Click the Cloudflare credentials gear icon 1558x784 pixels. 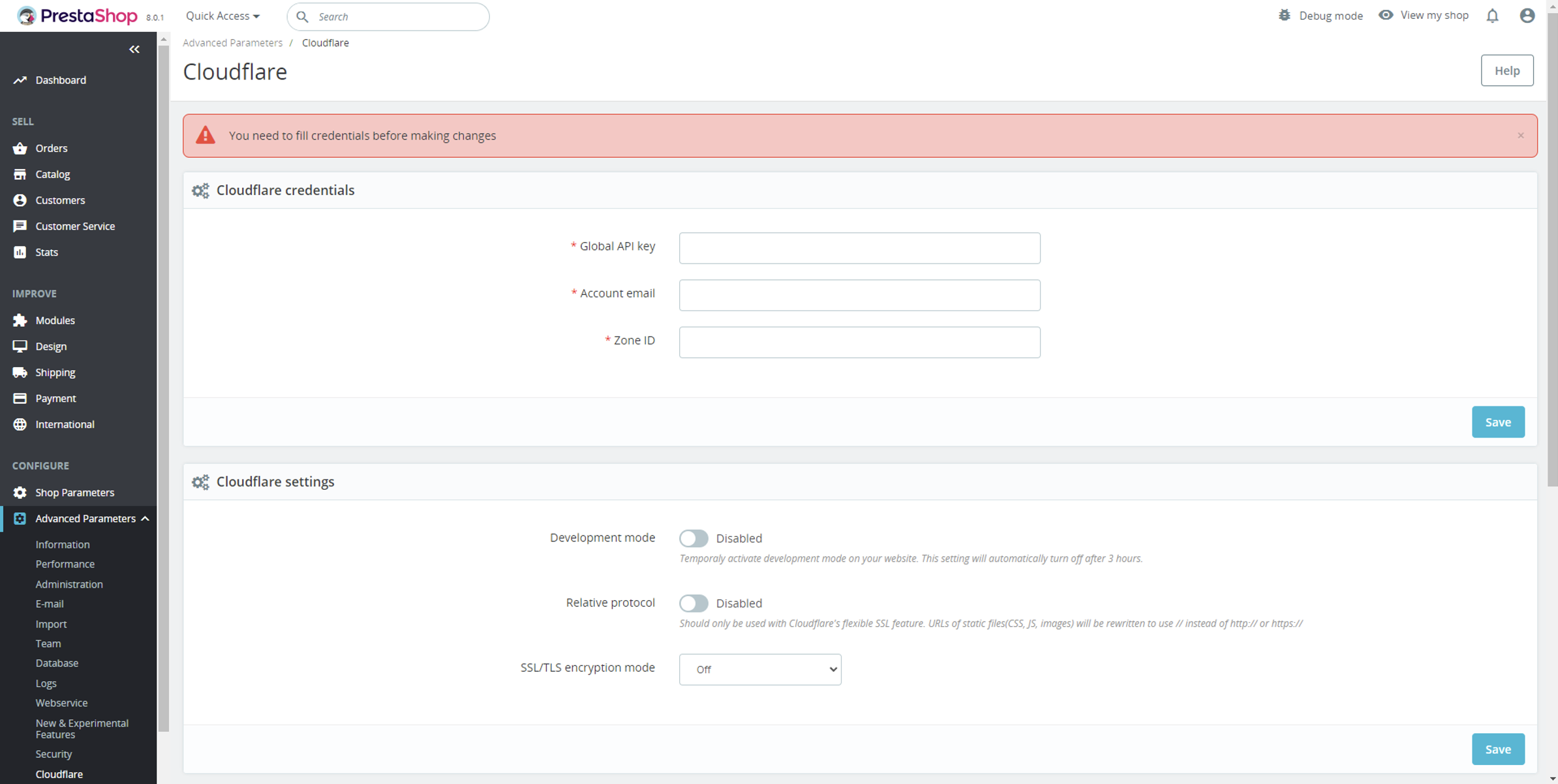pos(199,190)
